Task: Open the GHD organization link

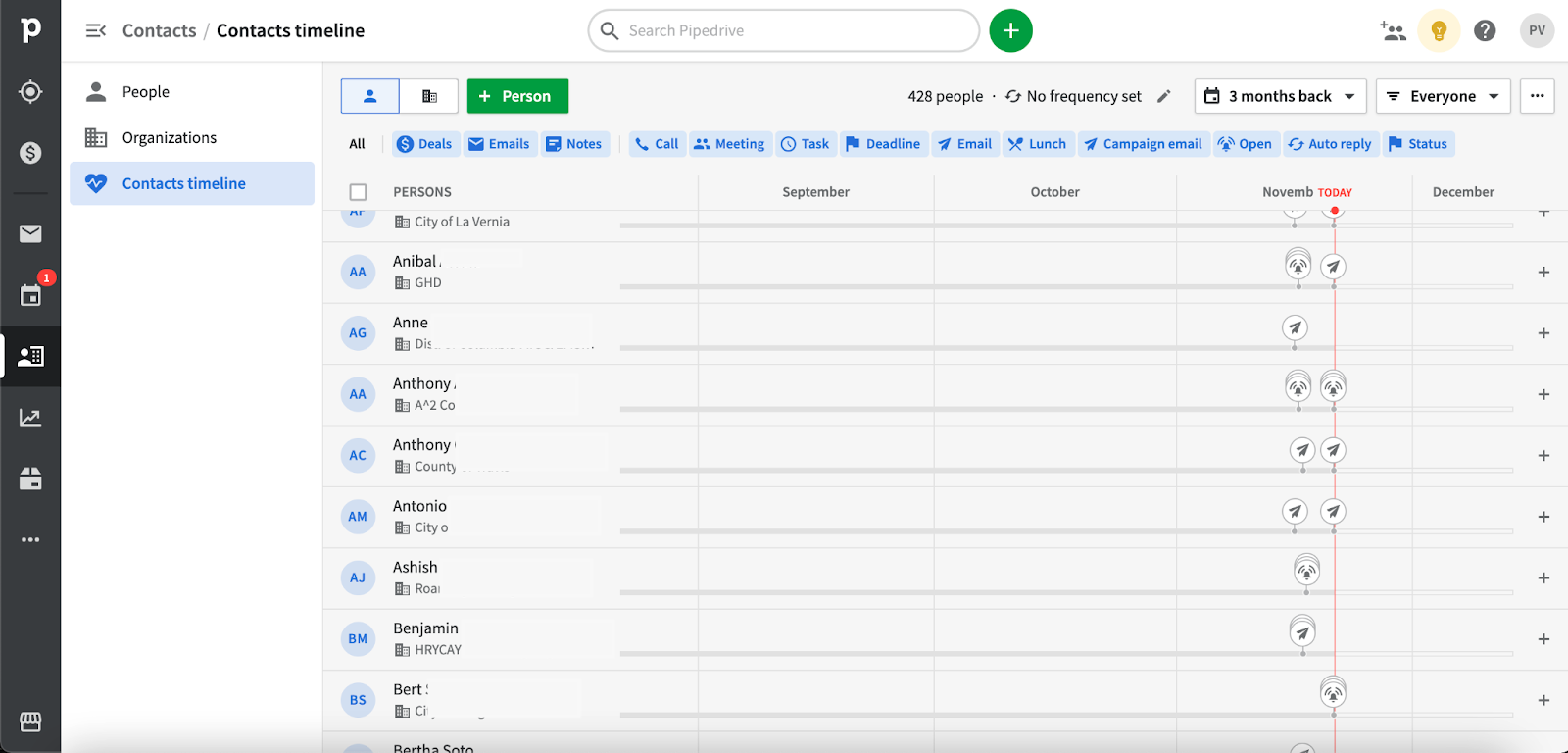Action: pos(428,282)
